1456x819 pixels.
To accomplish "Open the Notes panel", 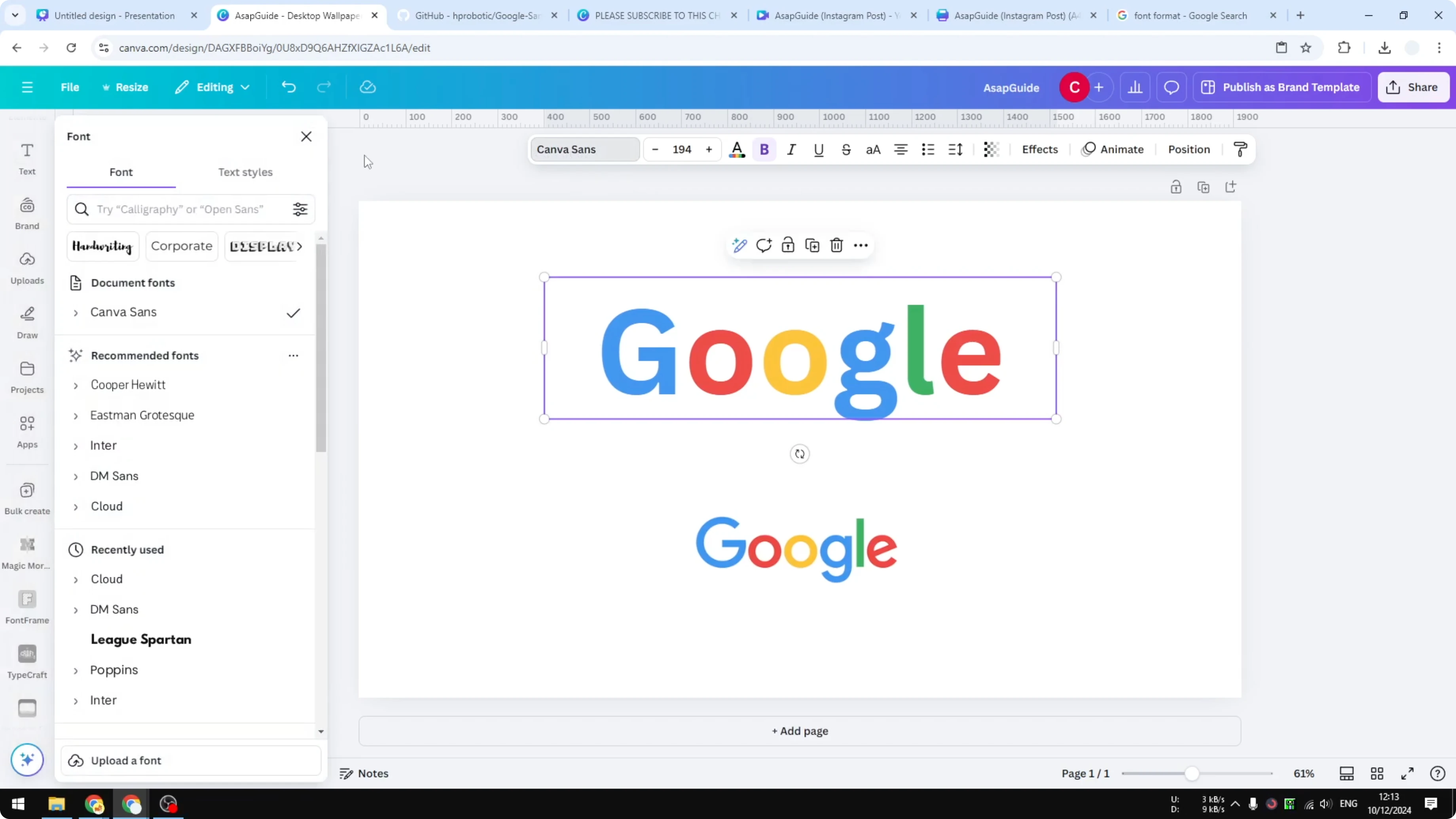I will pos(364,773).
